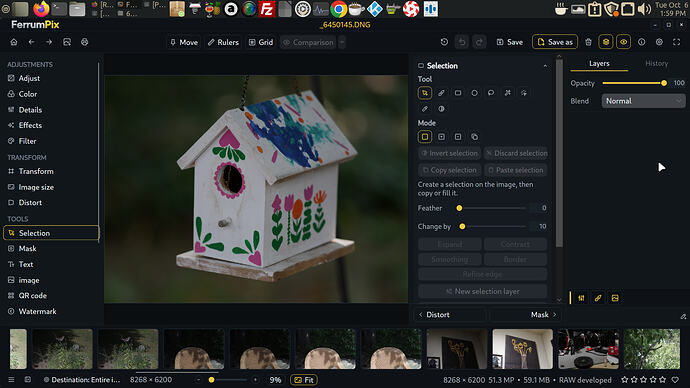The width and height of the screenshot is (690, 388).
Task: Reset edits with the revert history icon
Action: point(444,42)
